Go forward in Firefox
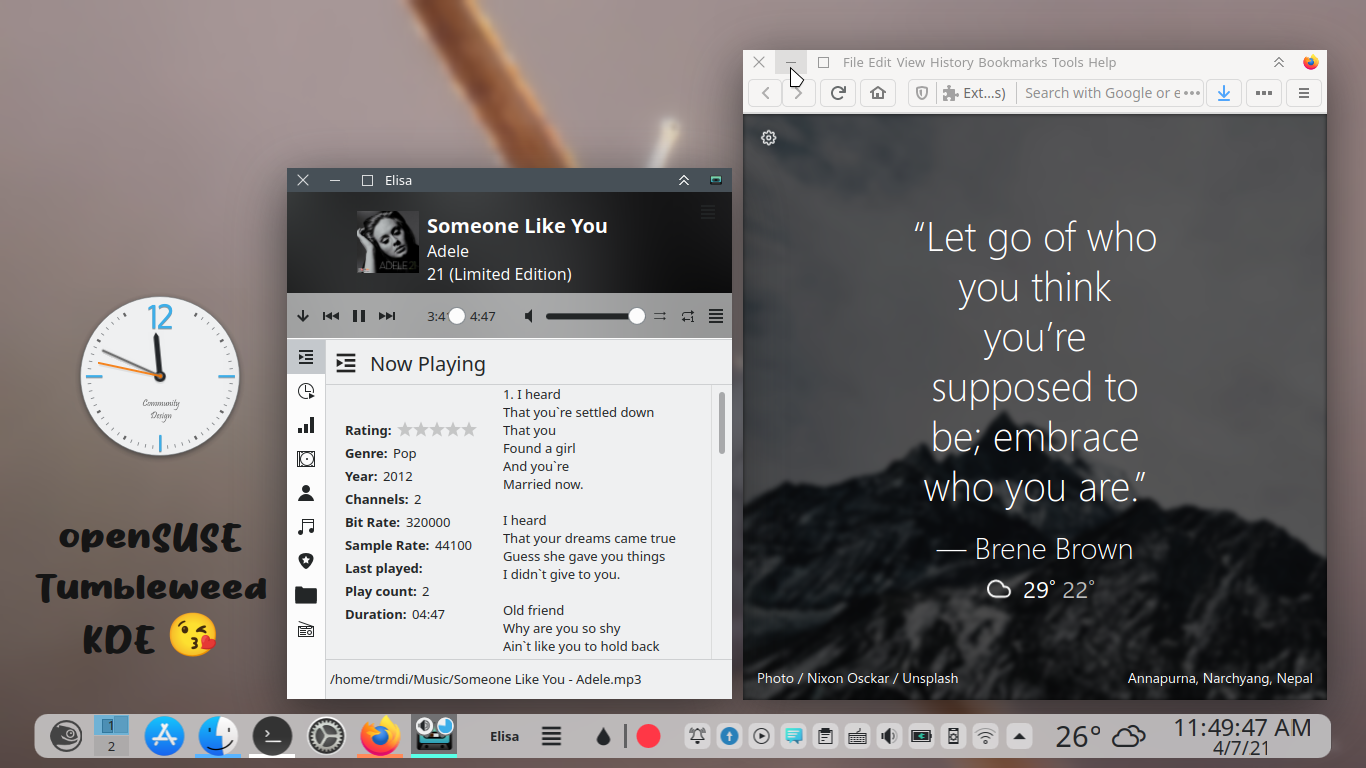The image size is (1366, 768). tap(798, 93)
